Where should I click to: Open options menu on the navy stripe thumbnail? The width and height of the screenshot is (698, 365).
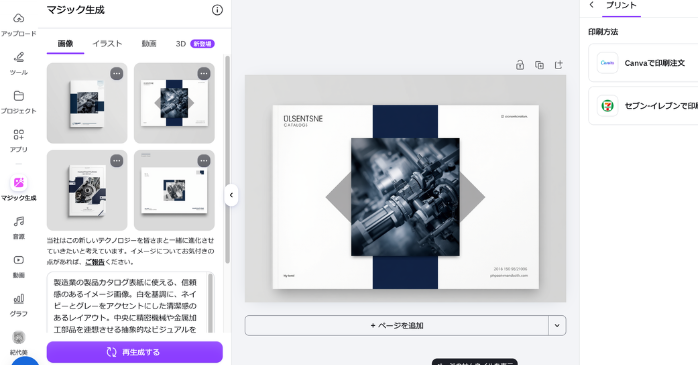[204, 73]
